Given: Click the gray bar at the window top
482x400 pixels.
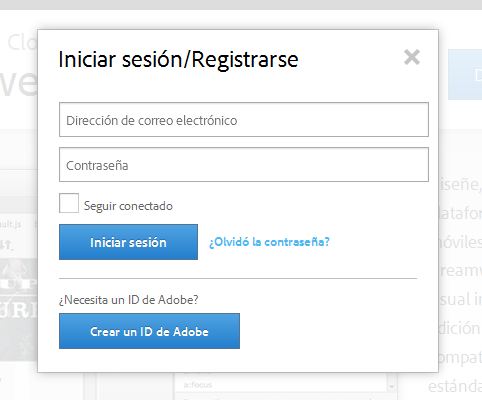Looking at the screenshot, I should click(x=241, y=5).
